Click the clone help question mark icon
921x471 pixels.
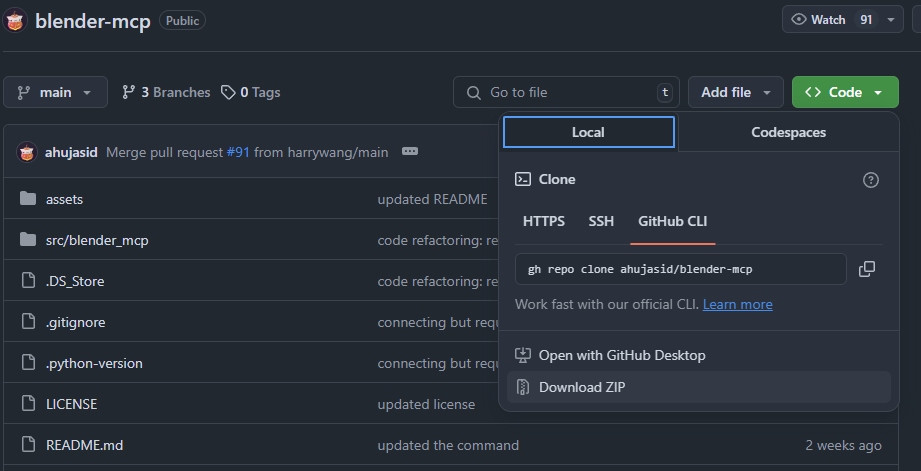point(871,180)
